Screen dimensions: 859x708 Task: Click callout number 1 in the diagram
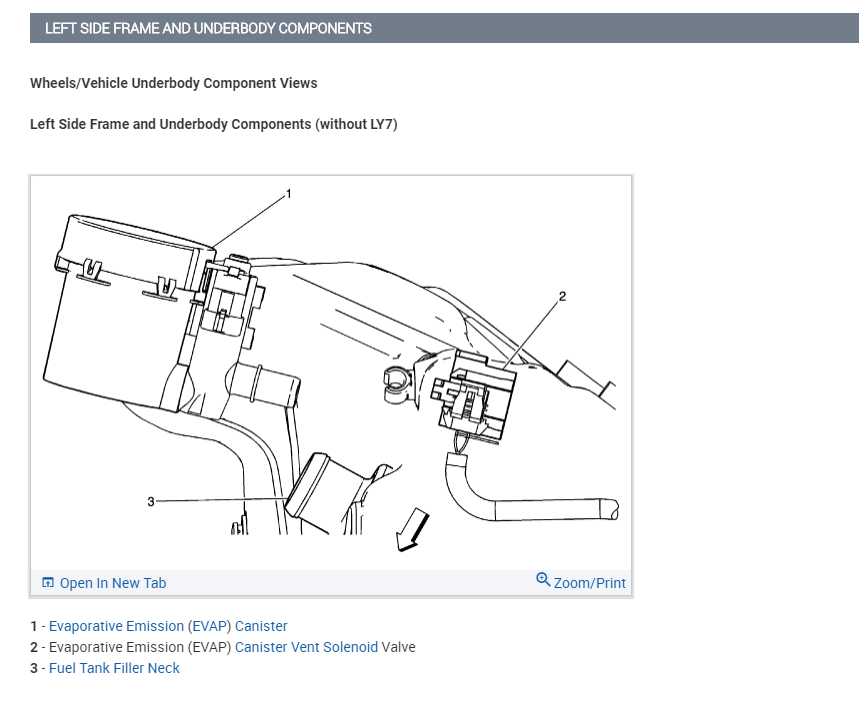(x=289, y=194)
